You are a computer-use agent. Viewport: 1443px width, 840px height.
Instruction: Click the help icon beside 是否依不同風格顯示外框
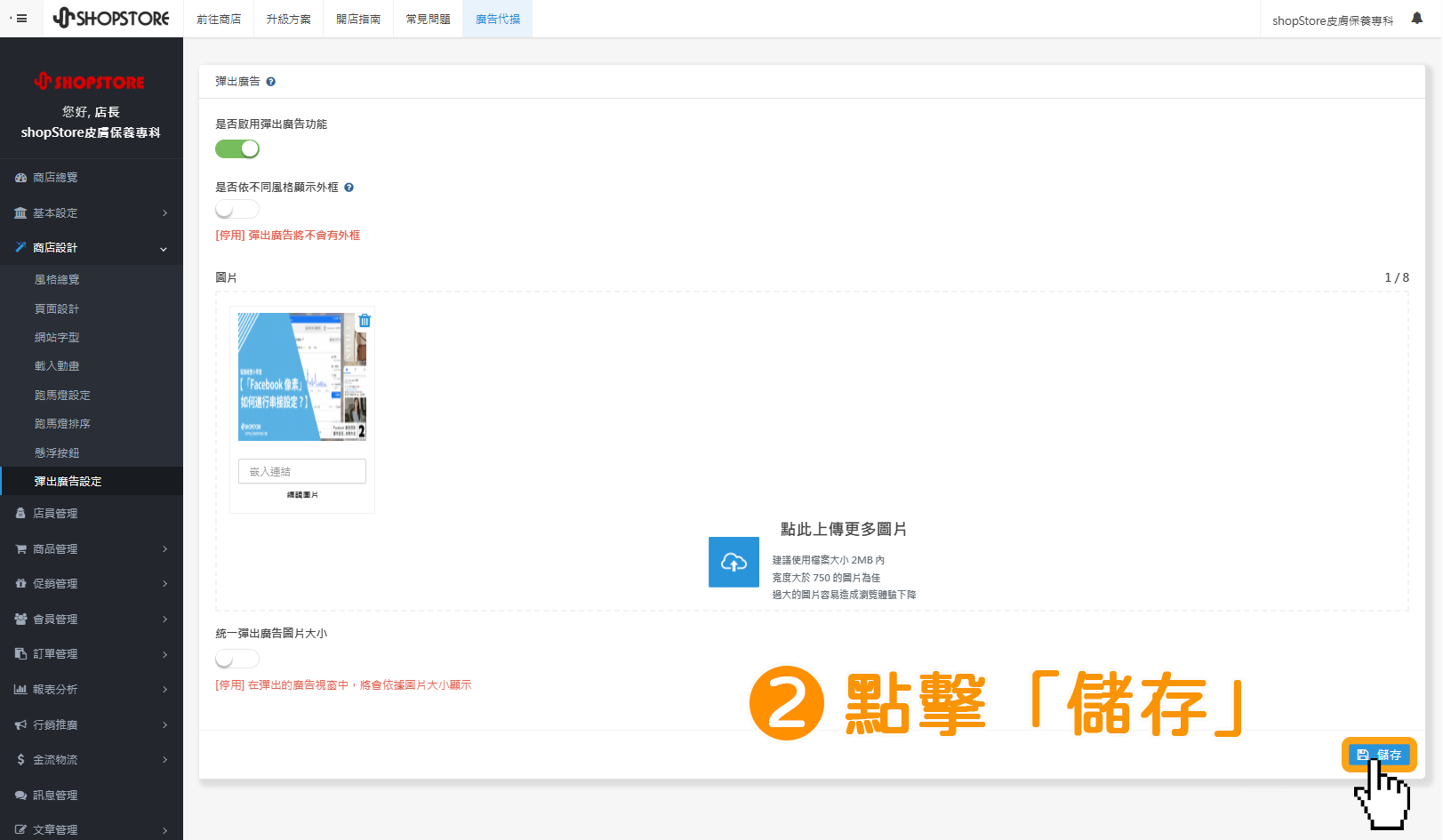[349, 188]
